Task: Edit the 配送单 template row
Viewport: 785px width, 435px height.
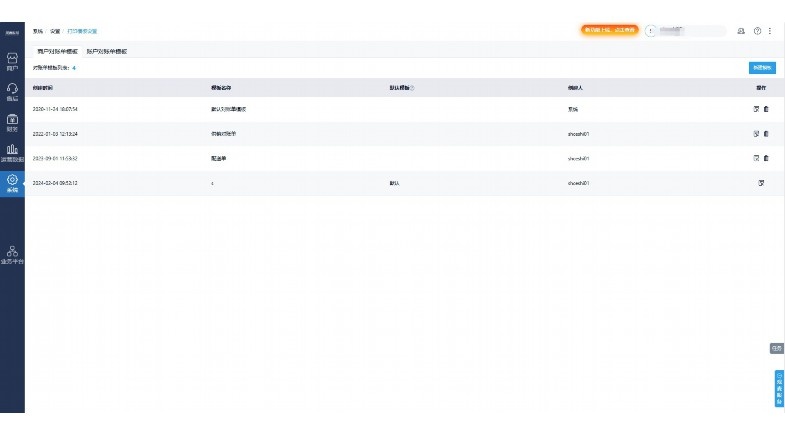Action: click(x=756, y=158)
